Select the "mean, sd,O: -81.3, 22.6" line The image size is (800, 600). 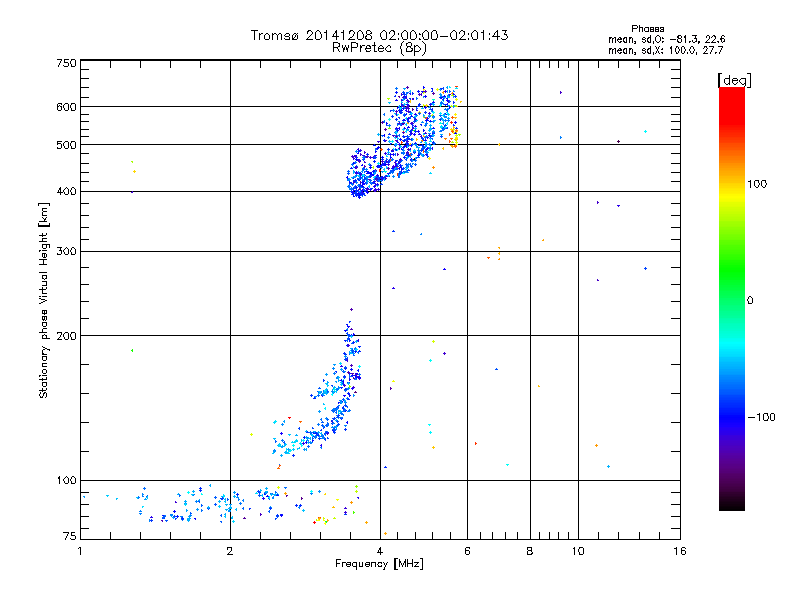pos(666,39)
